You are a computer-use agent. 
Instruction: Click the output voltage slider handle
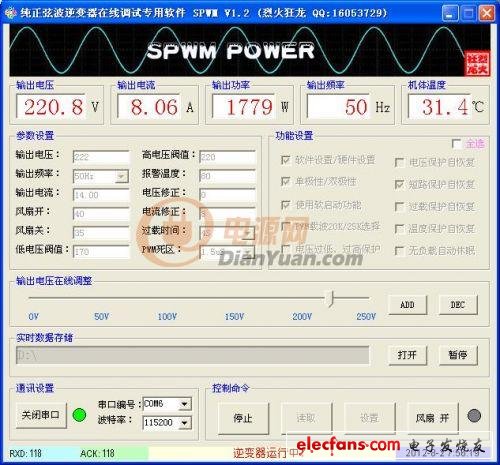(x=330, y=298)
